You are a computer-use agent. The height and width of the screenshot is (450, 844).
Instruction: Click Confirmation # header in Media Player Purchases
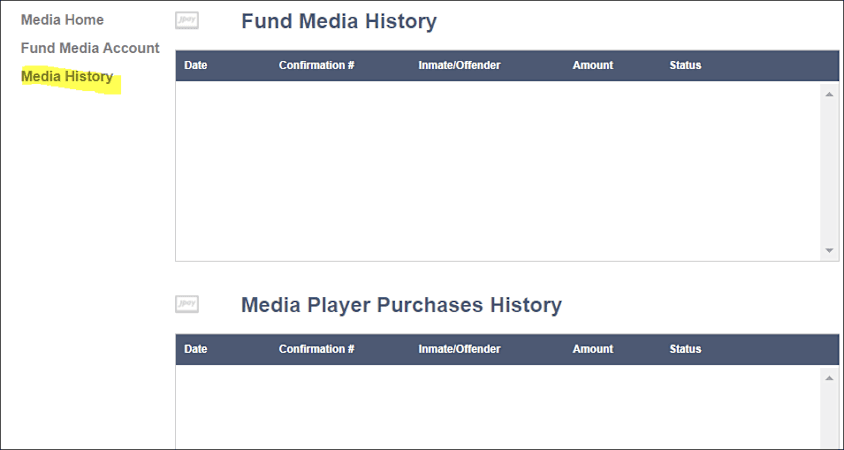click(x=316, y=350)
